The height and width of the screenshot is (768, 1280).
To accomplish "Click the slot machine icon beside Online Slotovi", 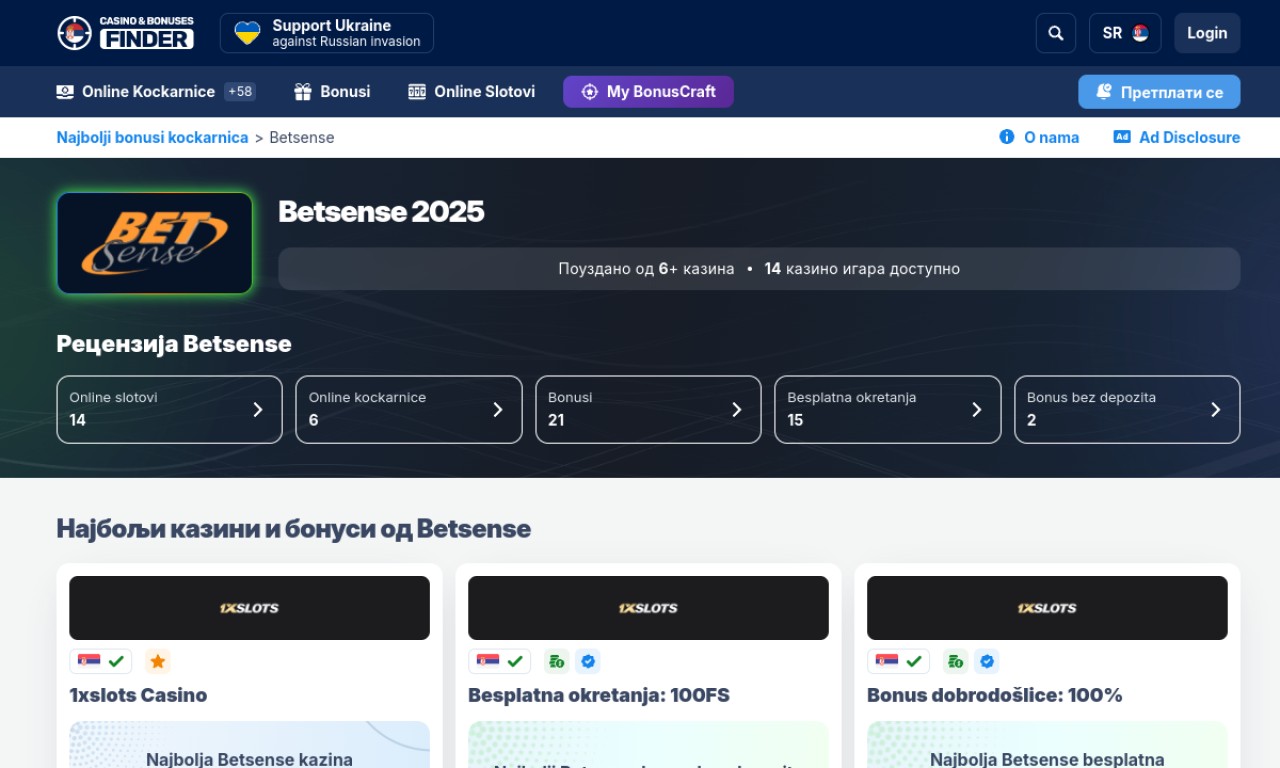I will [417, 92].
